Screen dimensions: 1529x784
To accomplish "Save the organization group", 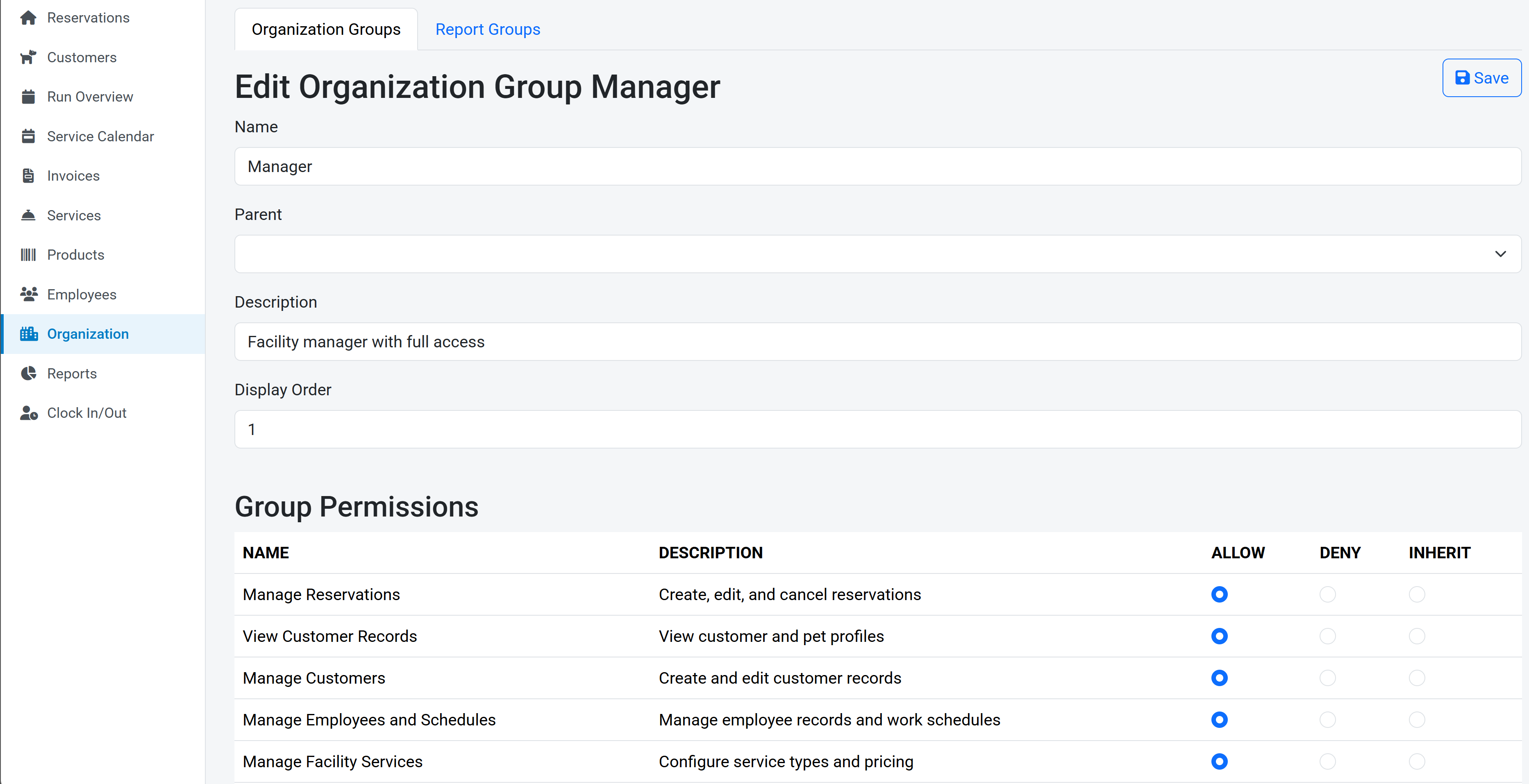I will point(1481,78).
